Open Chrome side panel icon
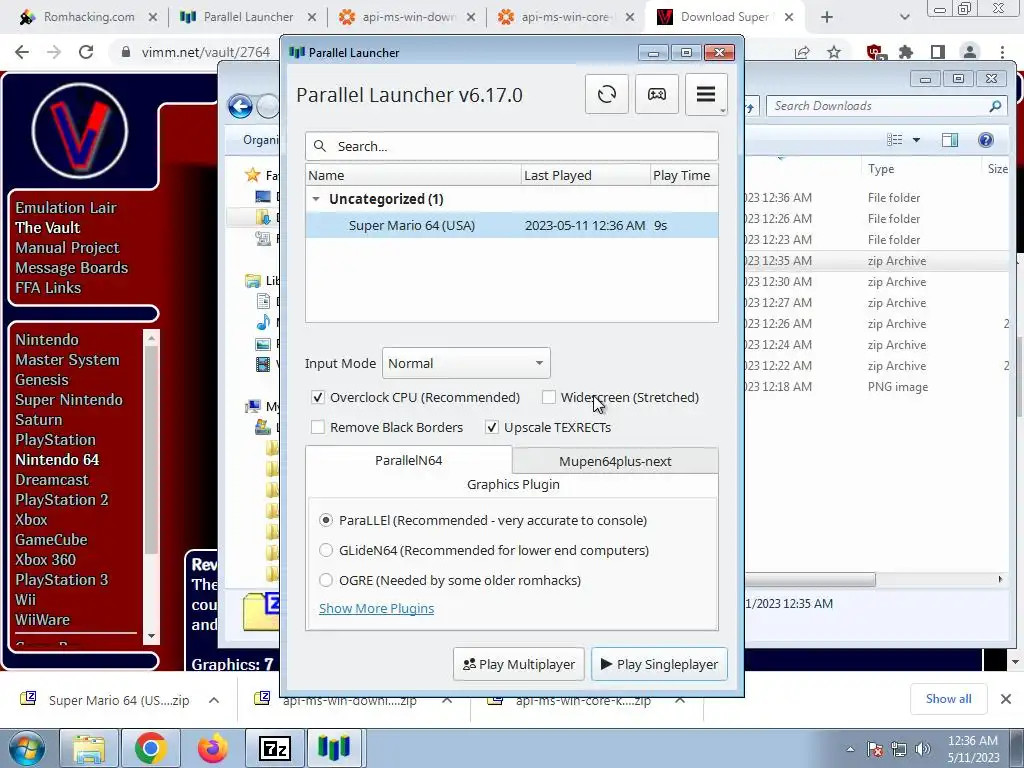This screenshot has width=1024, height=768. pyautogui.click(x=938, y=52)
